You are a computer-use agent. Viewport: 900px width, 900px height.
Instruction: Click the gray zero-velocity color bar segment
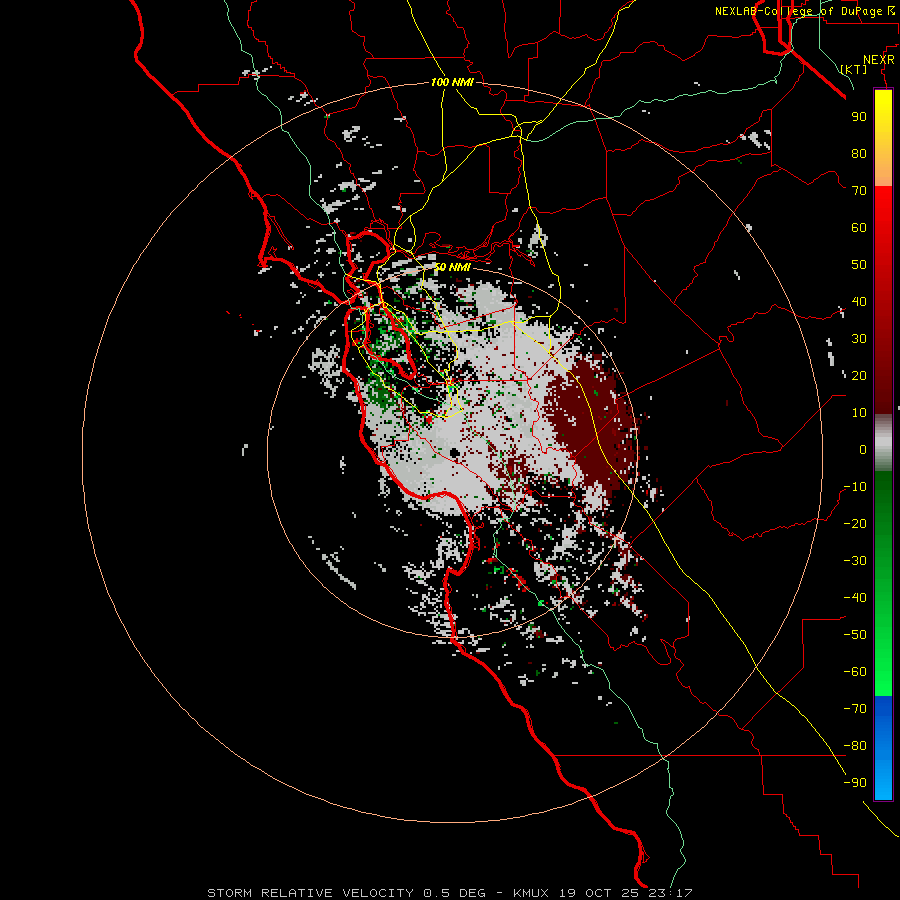tap(883, 442)
